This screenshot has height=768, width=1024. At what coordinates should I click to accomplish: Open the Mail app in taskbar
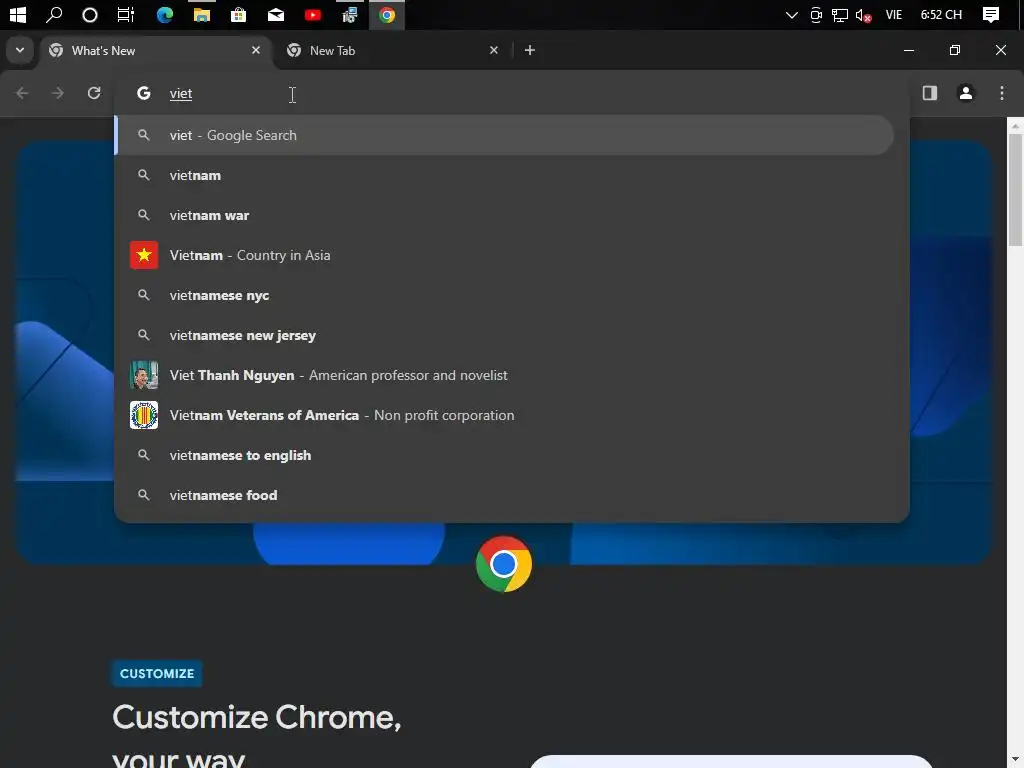click(276, 14)
